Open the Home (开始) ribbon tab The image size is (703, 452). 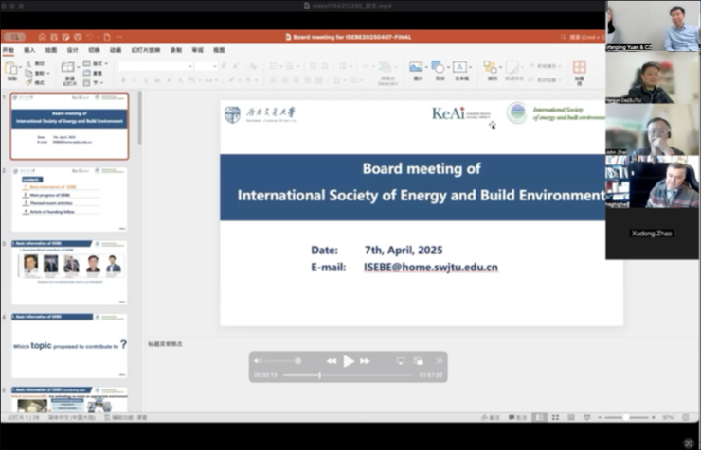coord(9,50)
